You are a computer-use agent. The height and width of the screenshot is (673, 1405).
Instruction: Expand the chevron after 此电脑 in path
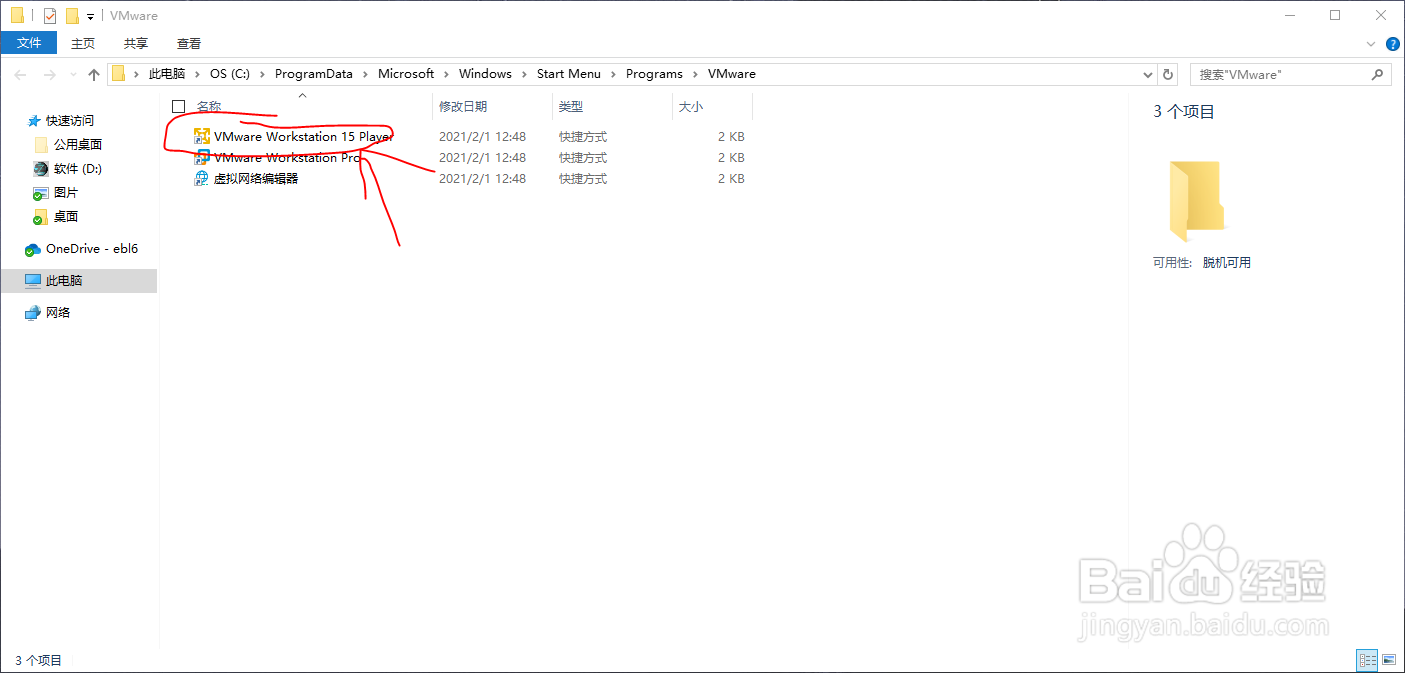point(197,74)
